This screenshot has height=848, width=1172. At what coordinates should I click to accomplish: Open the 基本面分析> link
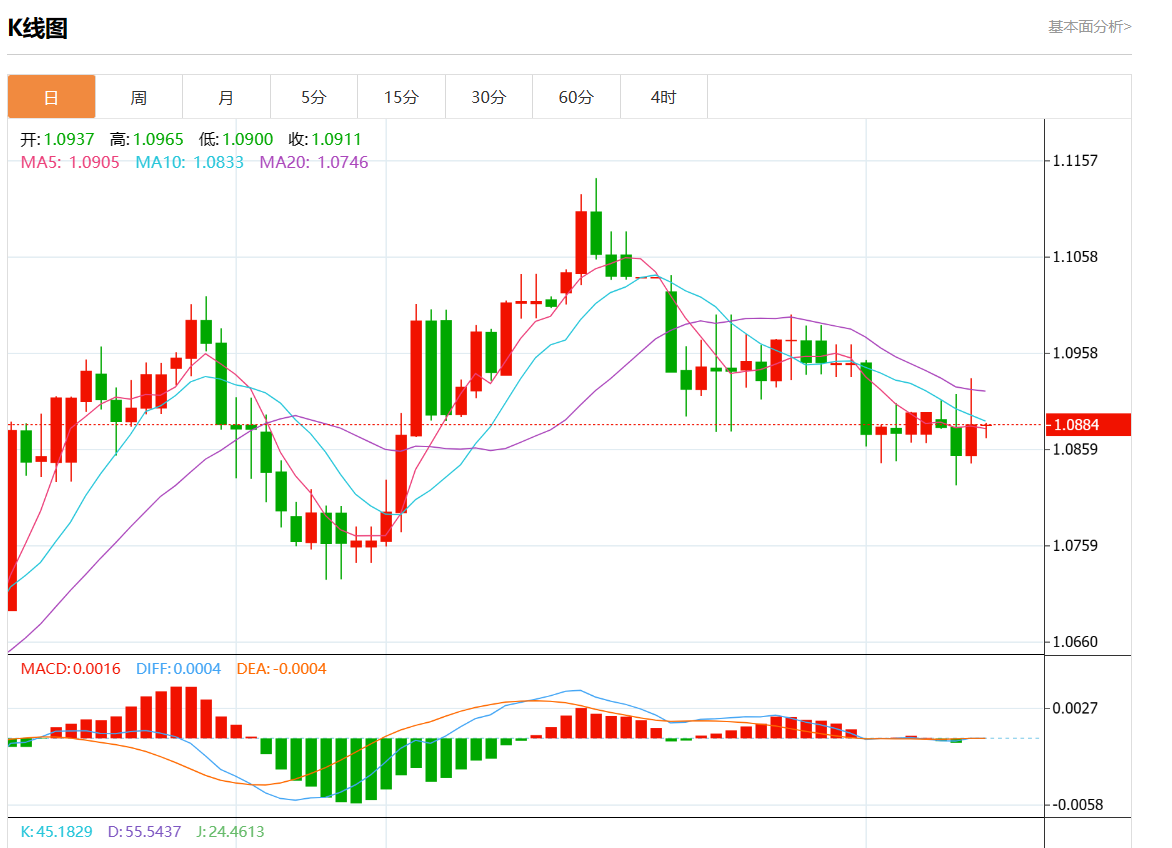[x=1089, y=27]
